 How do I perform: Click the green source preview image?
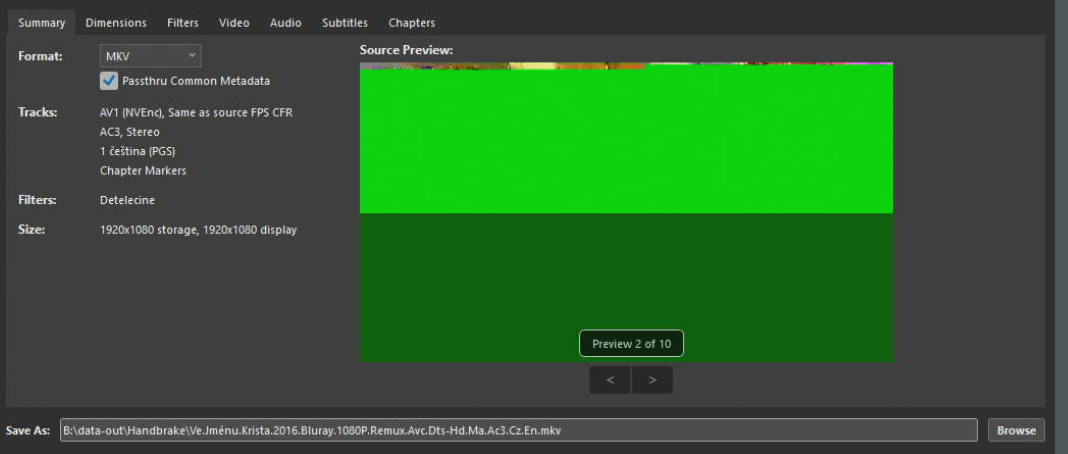pos(626,212)
